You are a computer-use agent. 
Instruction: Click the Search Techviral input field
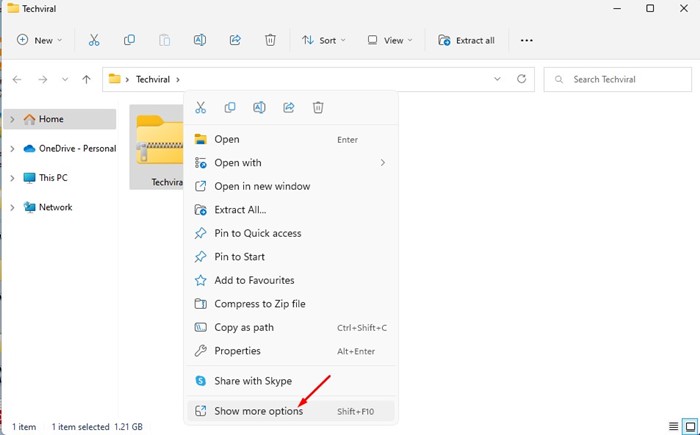(x=617, y=79)
